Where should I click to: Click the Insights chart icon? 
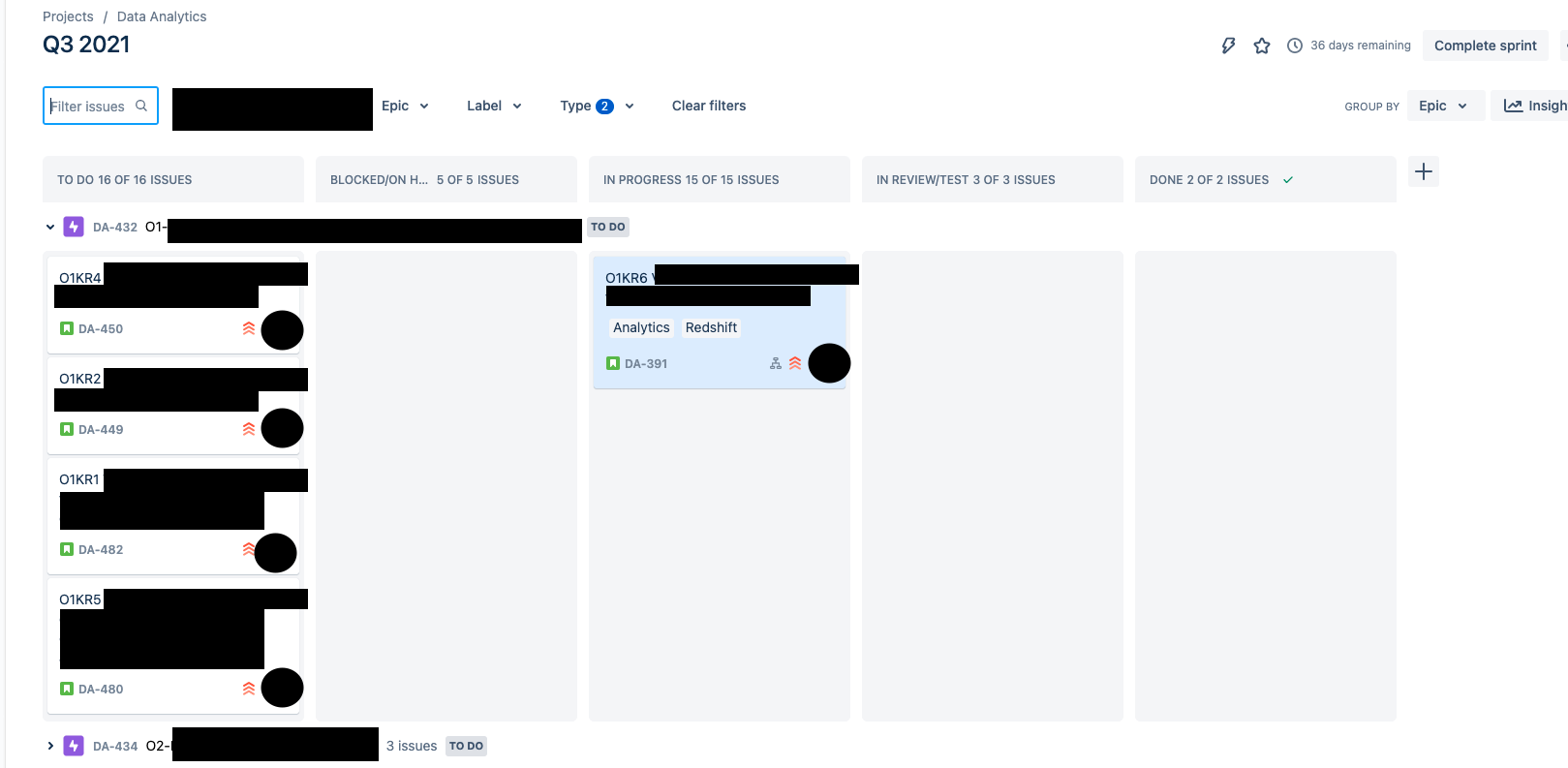coord(1513,106)
